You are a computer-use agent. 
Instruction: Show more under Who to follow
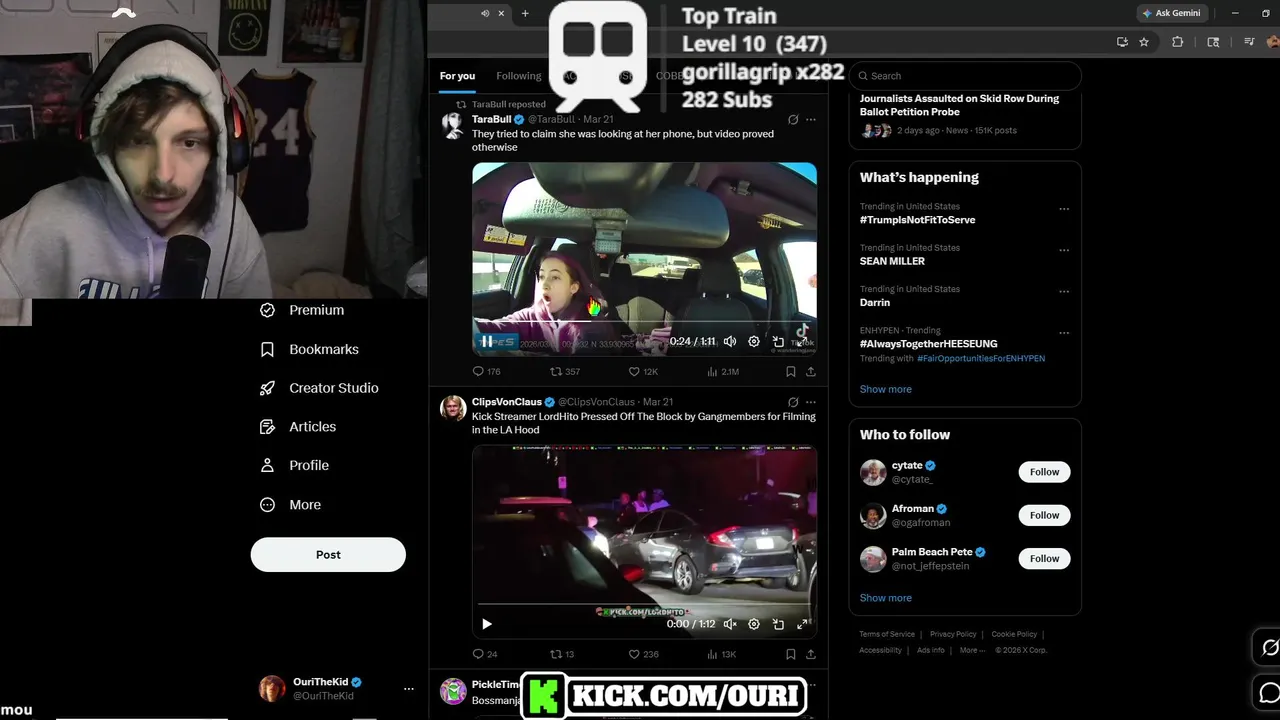click(x=886, y=598)
